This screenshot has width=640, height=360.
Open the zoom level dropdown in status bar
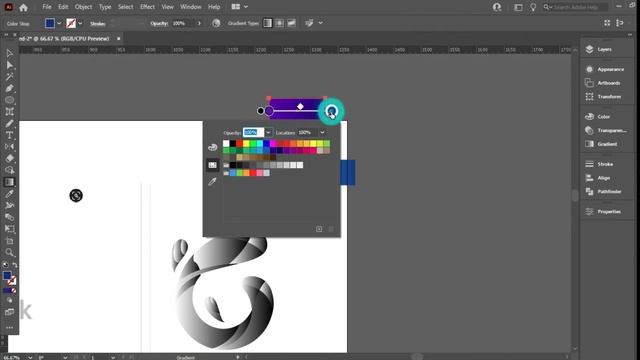pos(30,357)
